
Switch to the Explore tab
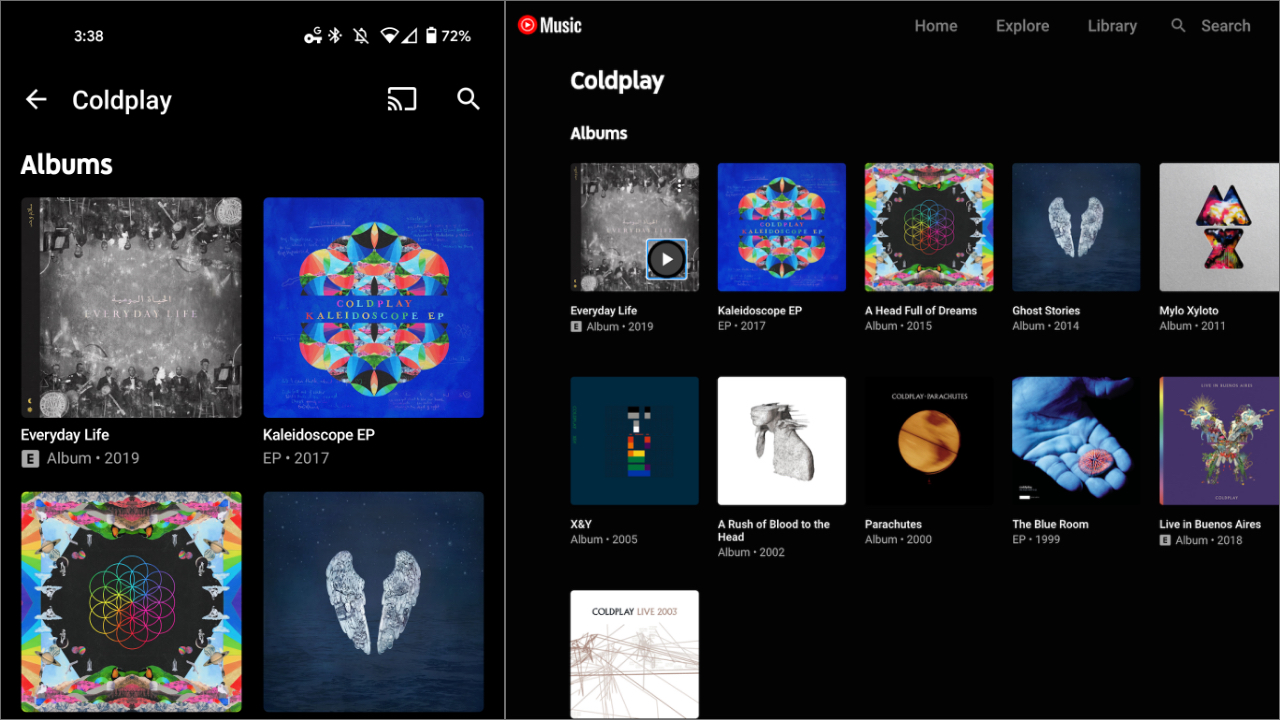(x=1022, y=26)
